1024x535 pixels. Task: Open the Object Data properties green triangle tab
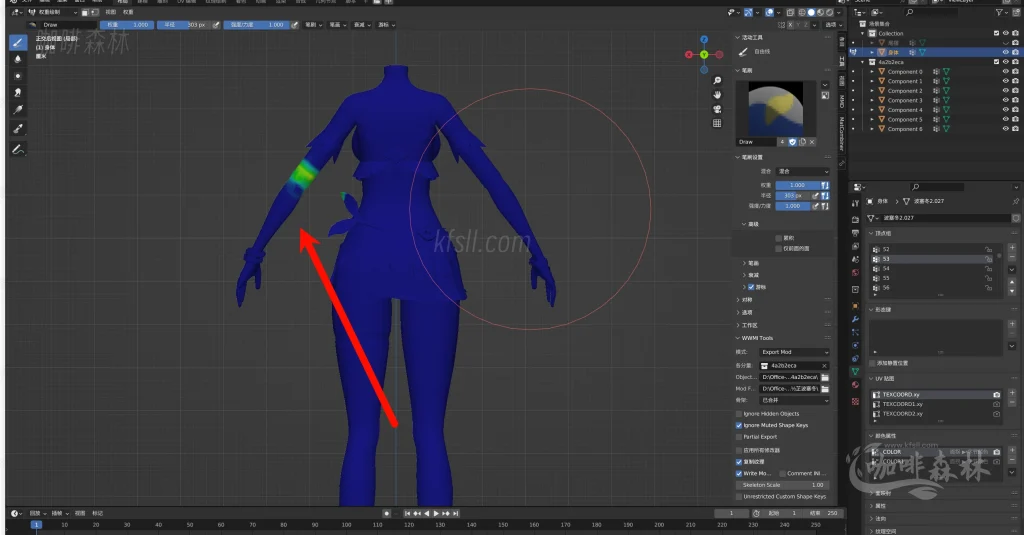(856, 371)
